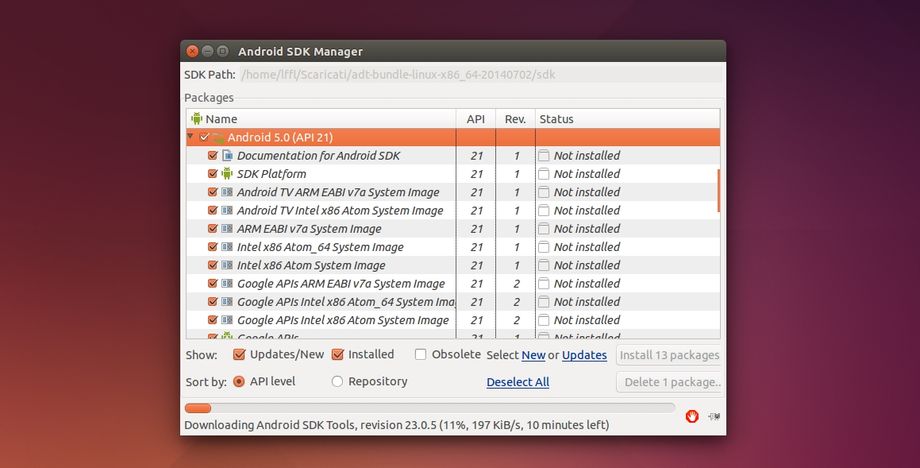Uncheck the SDK Platform package checkbox
Screen dimensions: 920x468
click(x=212, y=174)
